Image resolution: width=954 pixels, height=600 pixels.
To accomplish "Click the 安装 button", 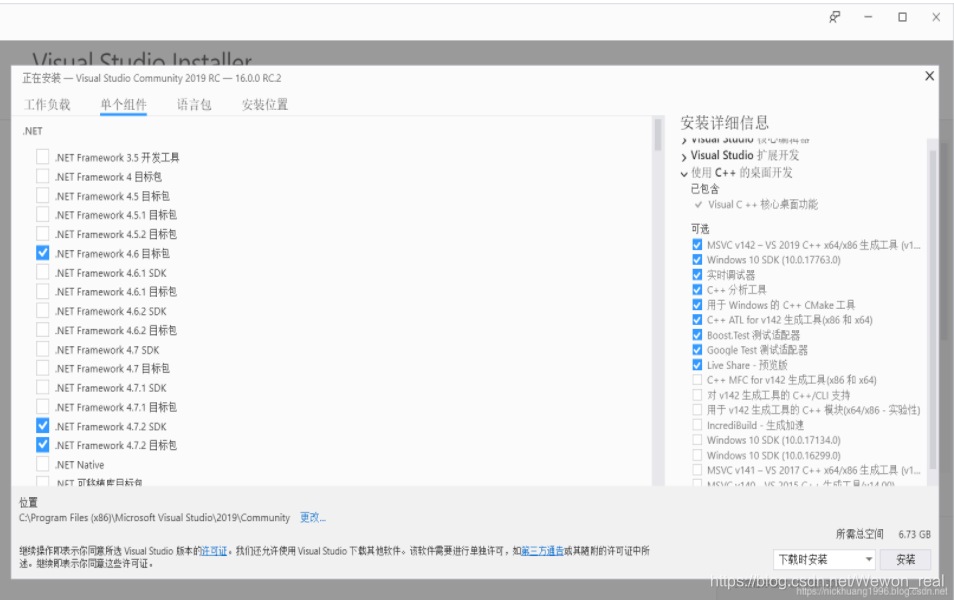I will (x=905, y=559).
